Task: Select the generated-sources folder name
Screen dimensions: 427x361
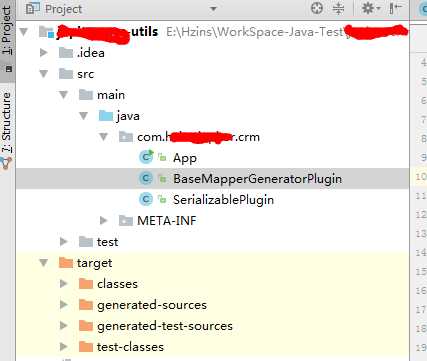Action: click(152, 305)
